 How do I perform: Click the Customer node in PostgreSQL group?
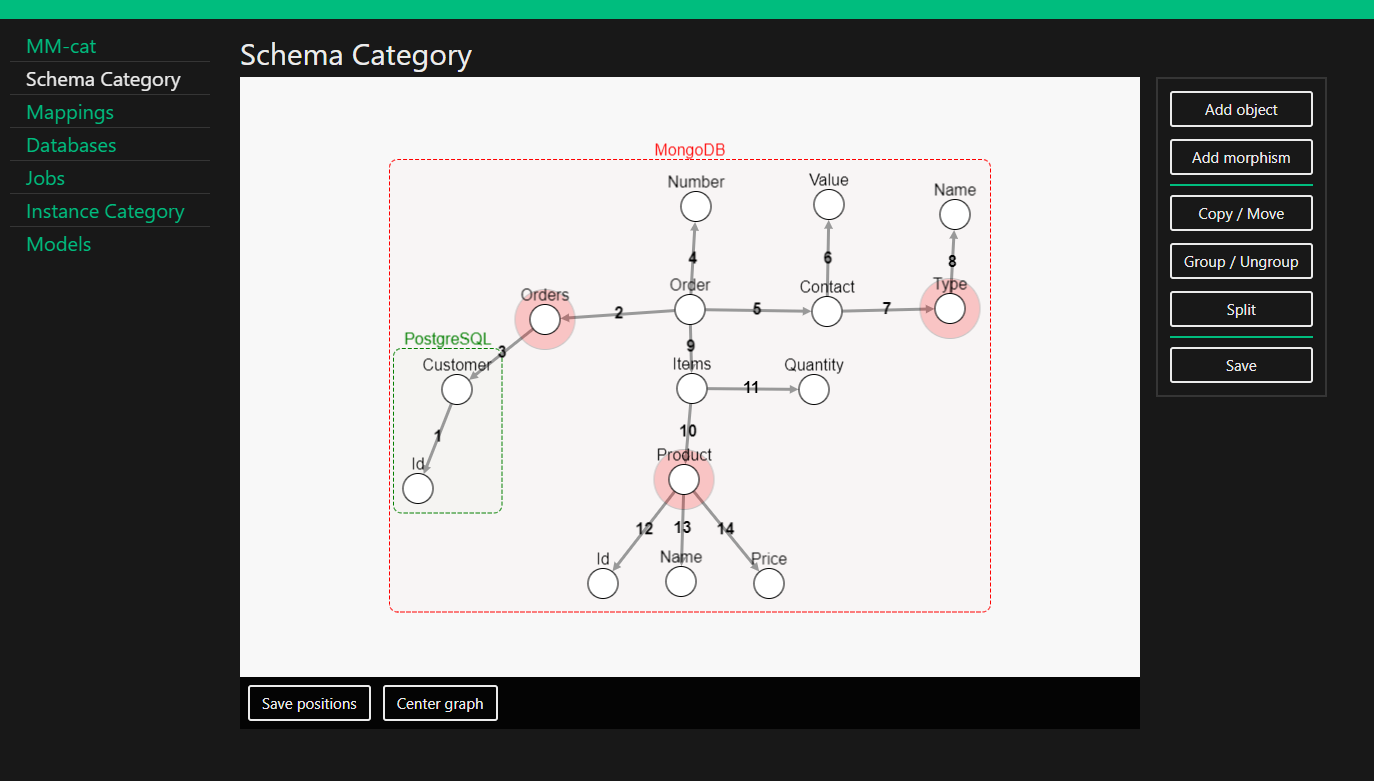click(x=457, y=389)
